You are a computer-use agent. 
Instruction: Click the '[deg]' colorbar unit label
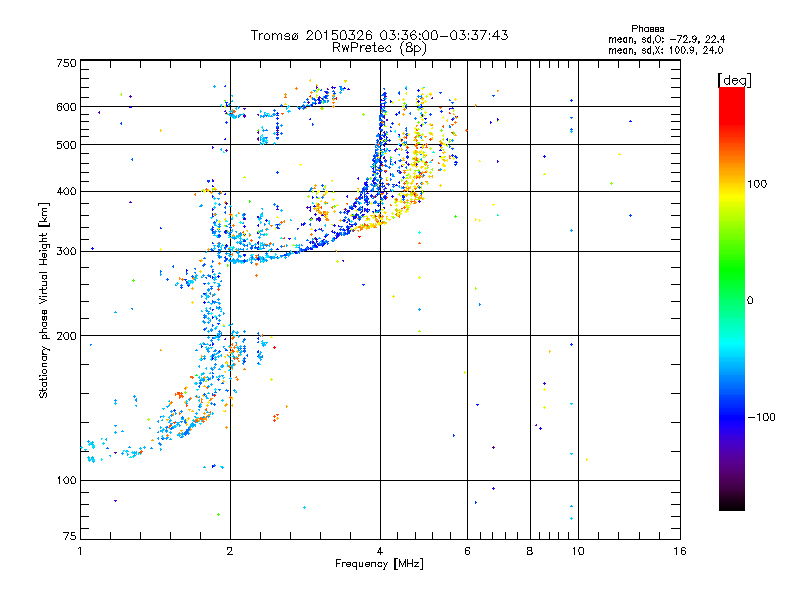[x=734, y=80]
